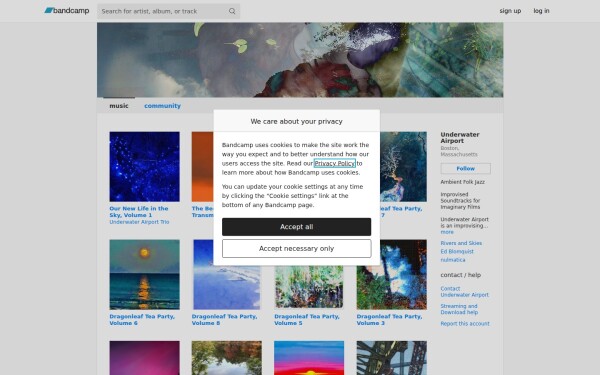Click the Bandcamp logo

pos(67,11)
